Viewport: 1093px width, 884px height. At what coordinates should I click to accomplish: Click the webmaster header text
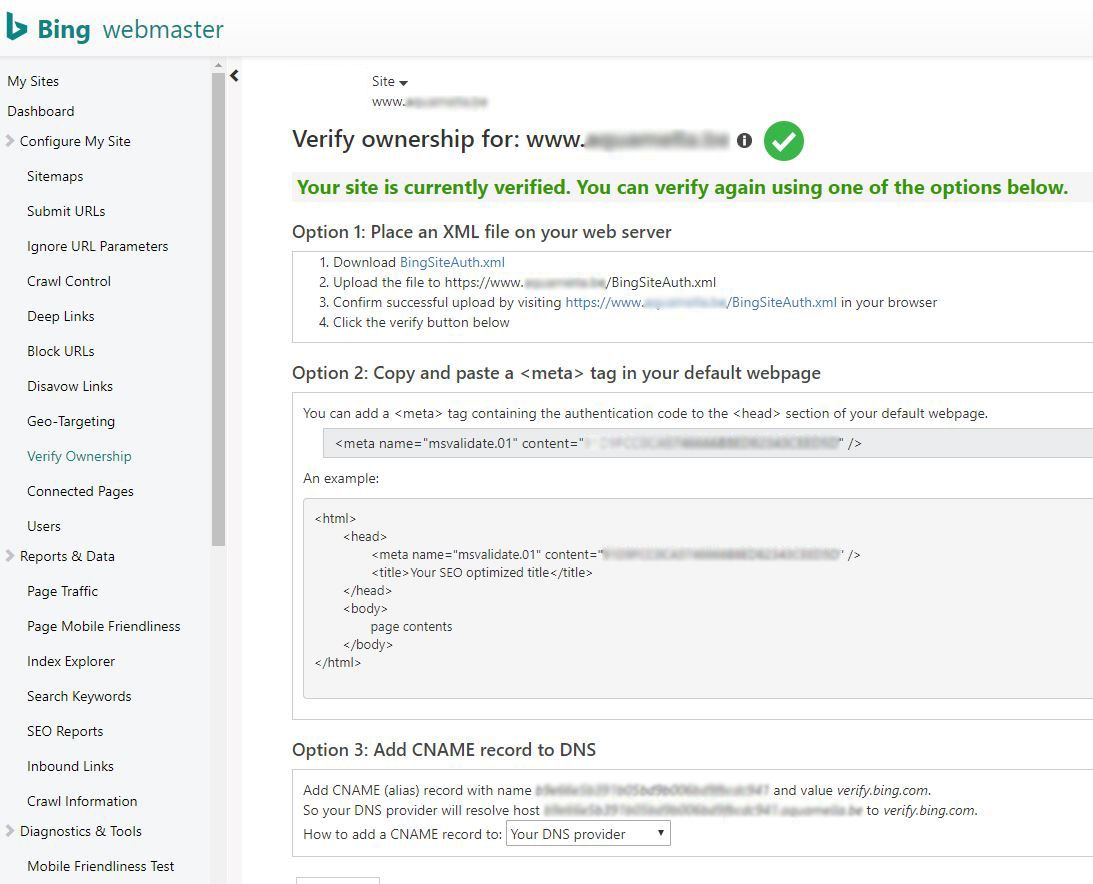click(163, 29)
